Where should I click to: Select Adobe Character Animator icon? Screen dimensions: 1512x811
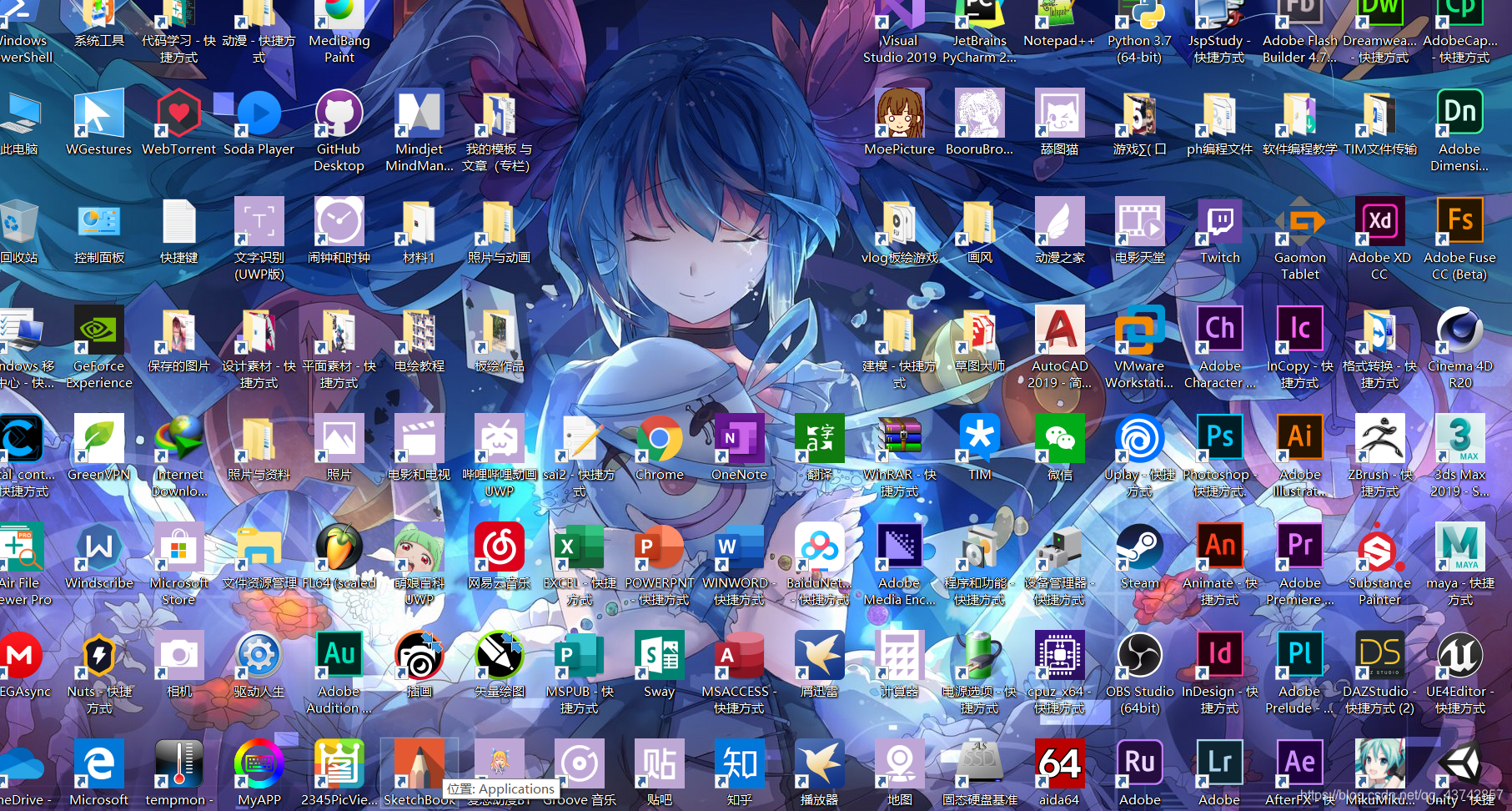pyautogui.click(x=1219, y=330)
